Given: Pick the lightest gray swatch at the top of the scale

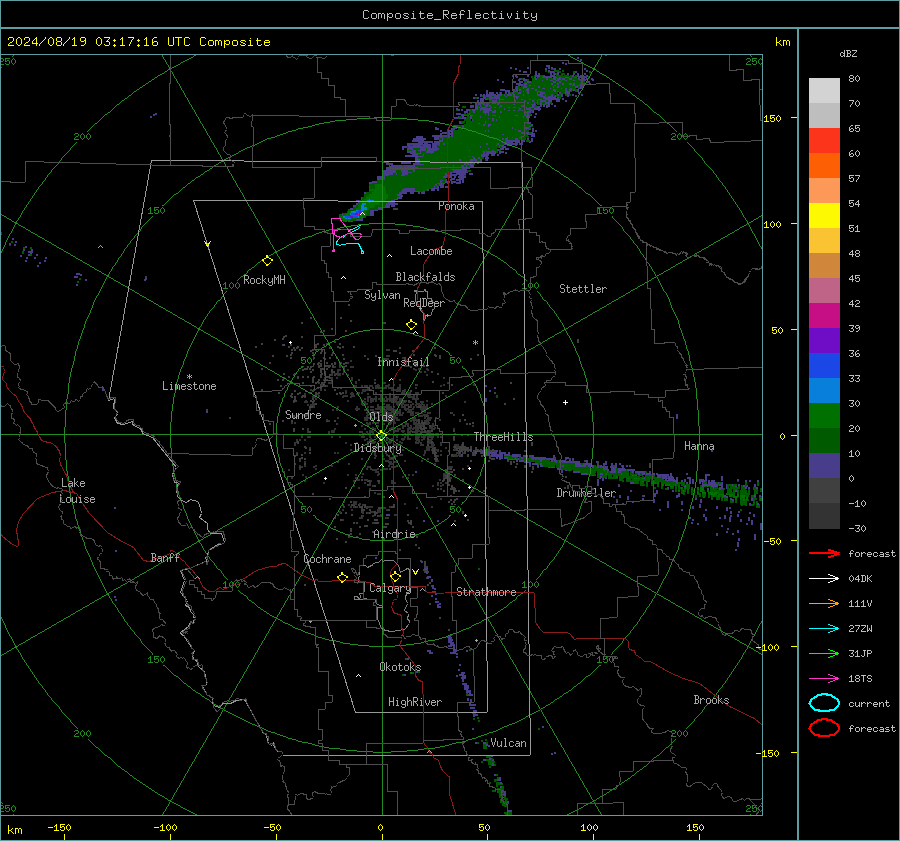Looking at the screenshot, I should pos(824,91).
